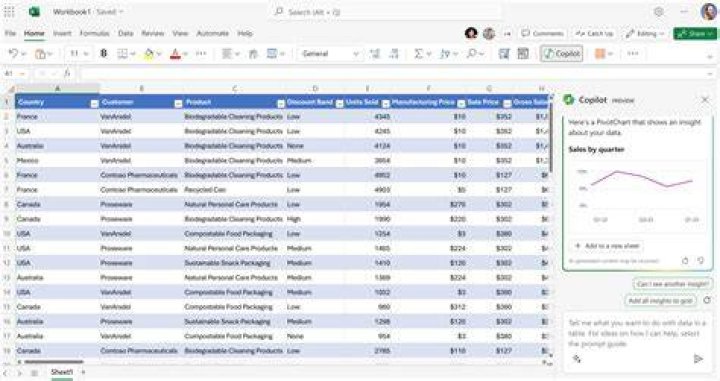
Task: Click the Merge cells icon
Action: (x=272, y=54)
